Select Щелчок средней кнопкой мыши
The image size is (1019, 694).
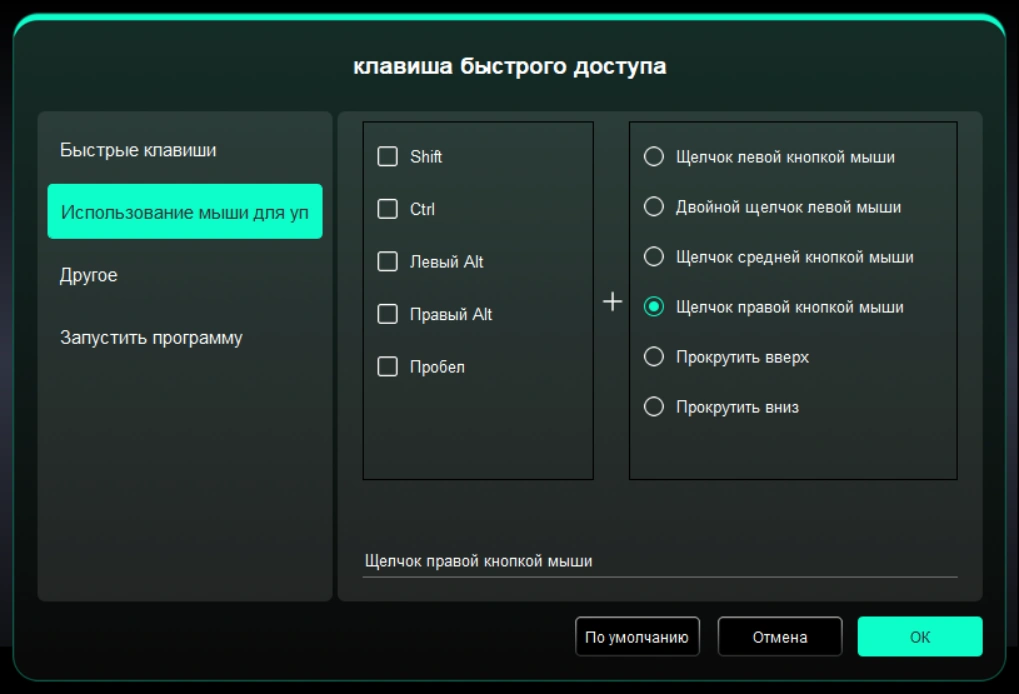point(654,257)
